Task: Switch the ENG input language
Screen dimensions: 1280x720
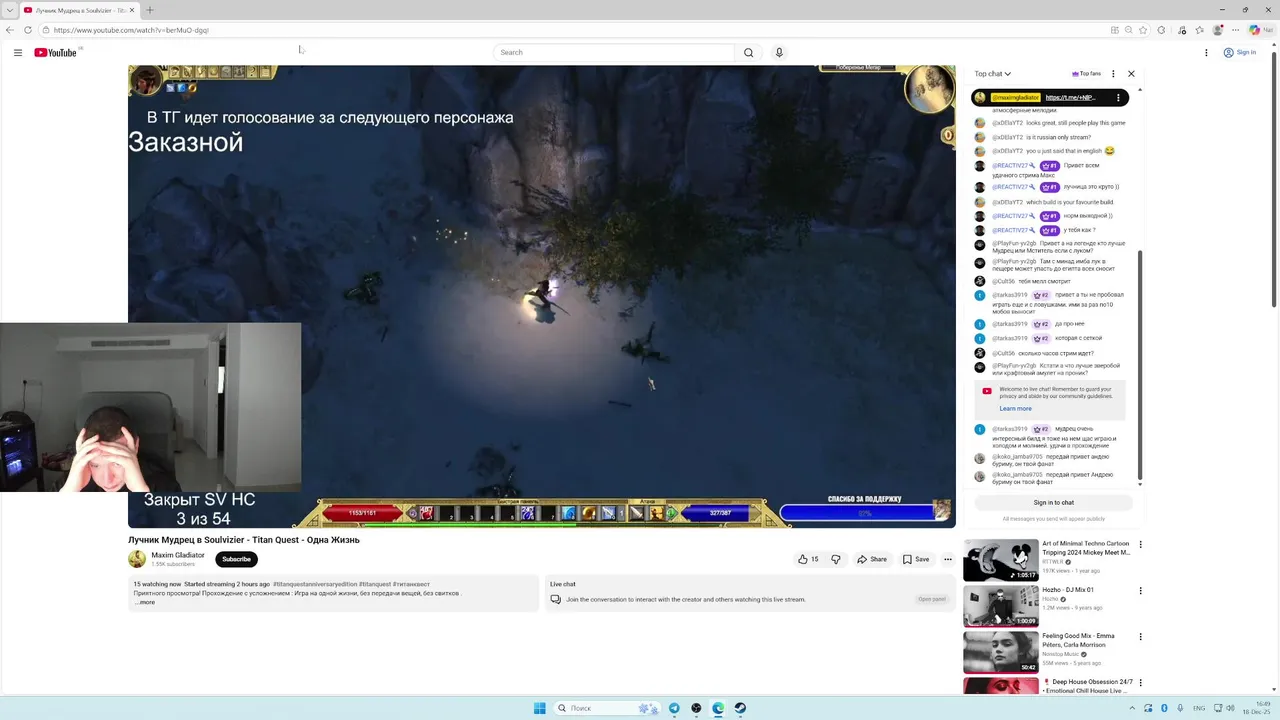Action: click(1199, 708)
